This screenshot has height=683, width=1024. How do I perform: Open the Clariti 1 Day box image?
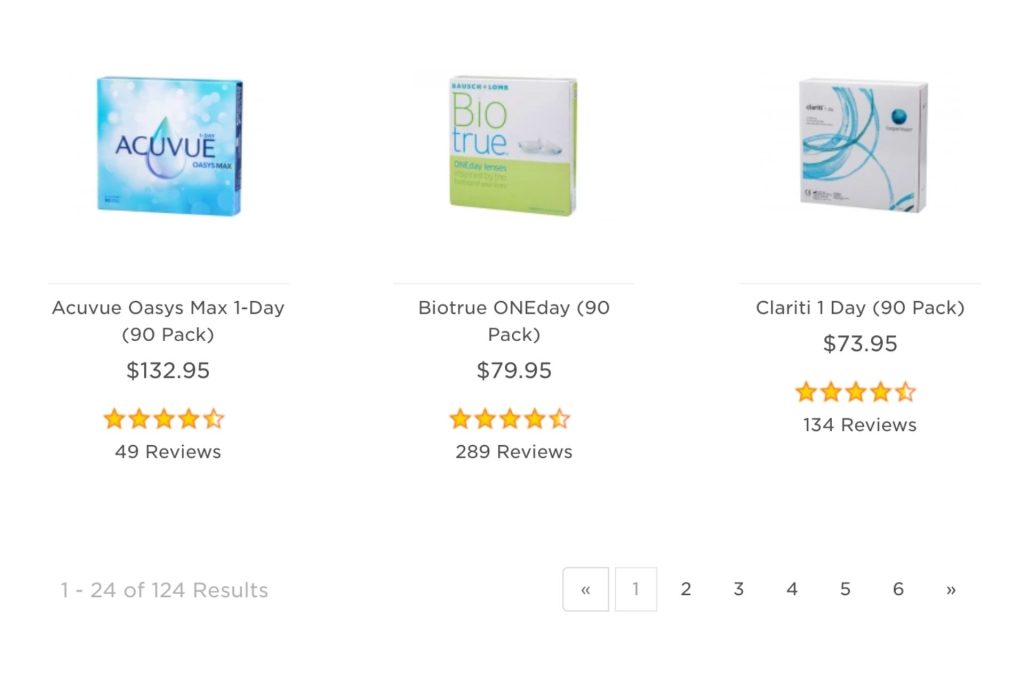coord(864,144)
